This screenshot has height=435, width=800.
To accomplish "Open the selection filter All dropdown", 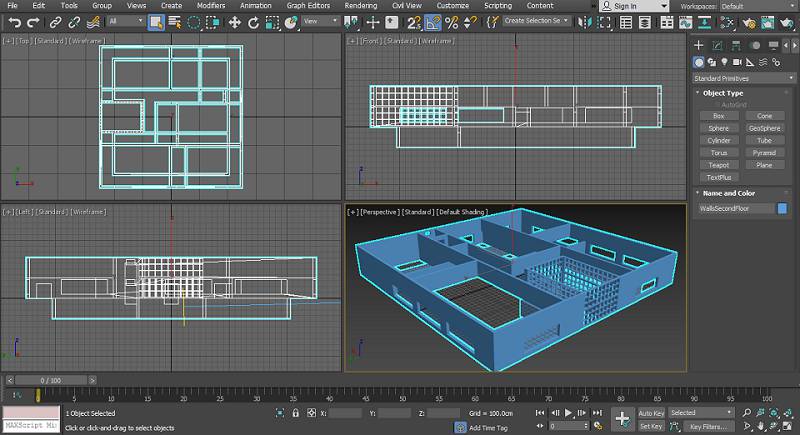I will click(x=126, y=21).
